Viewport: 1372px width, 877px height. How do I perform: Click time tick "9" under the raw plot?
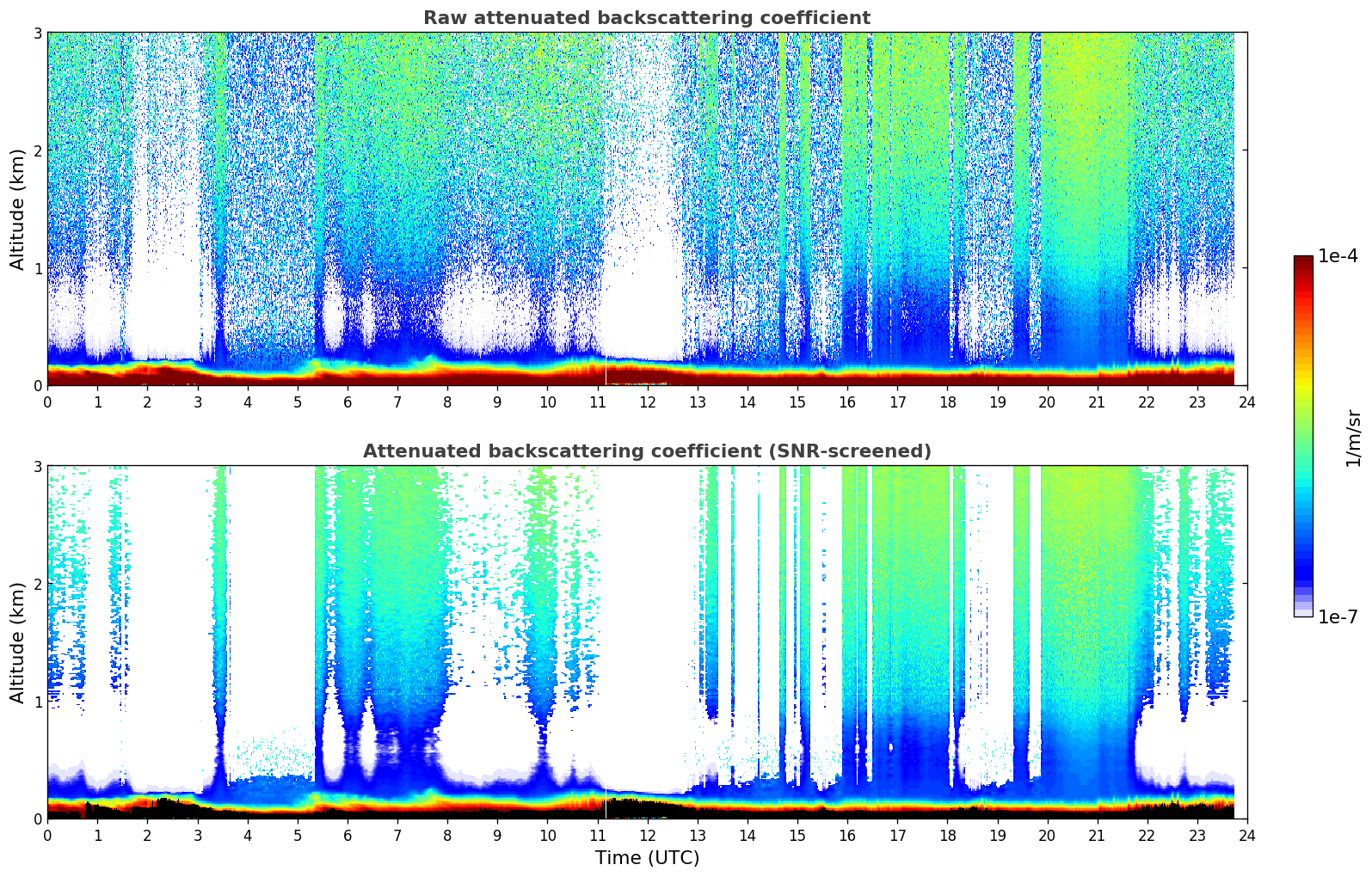[497, 402]
